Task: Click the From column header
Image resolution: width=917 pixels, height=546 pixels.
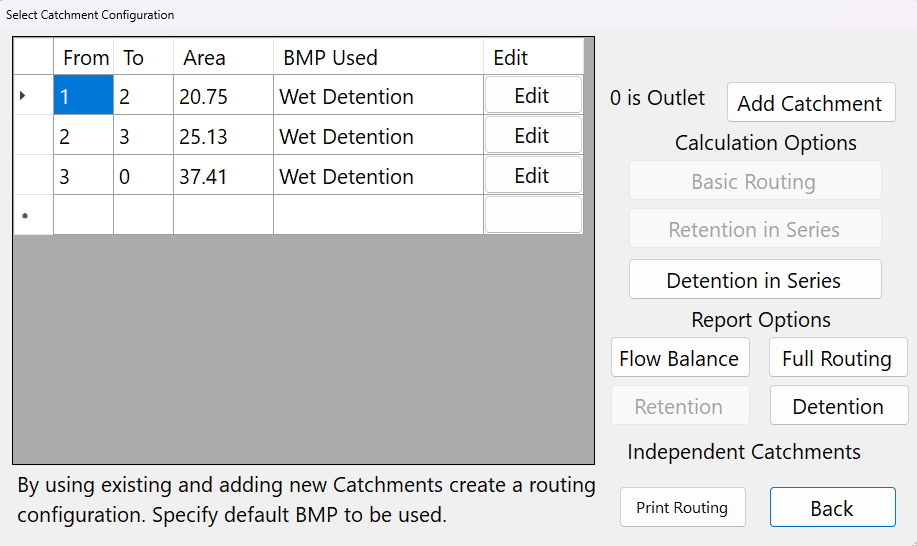Action: pyautogui.click(x=84, y=58)
